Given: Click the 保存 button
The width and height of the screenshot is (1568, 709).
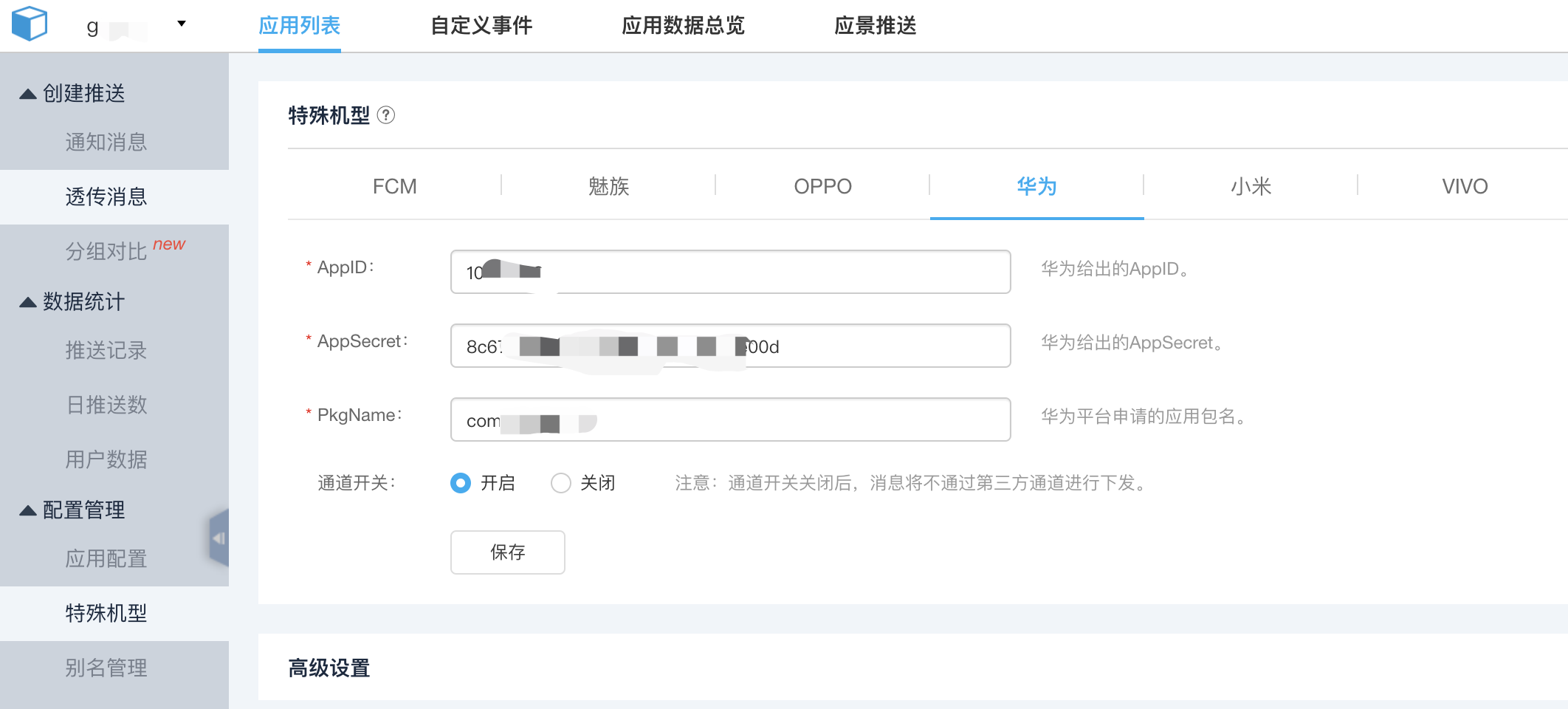Looking at the screenshot, I should pos(507,552).
